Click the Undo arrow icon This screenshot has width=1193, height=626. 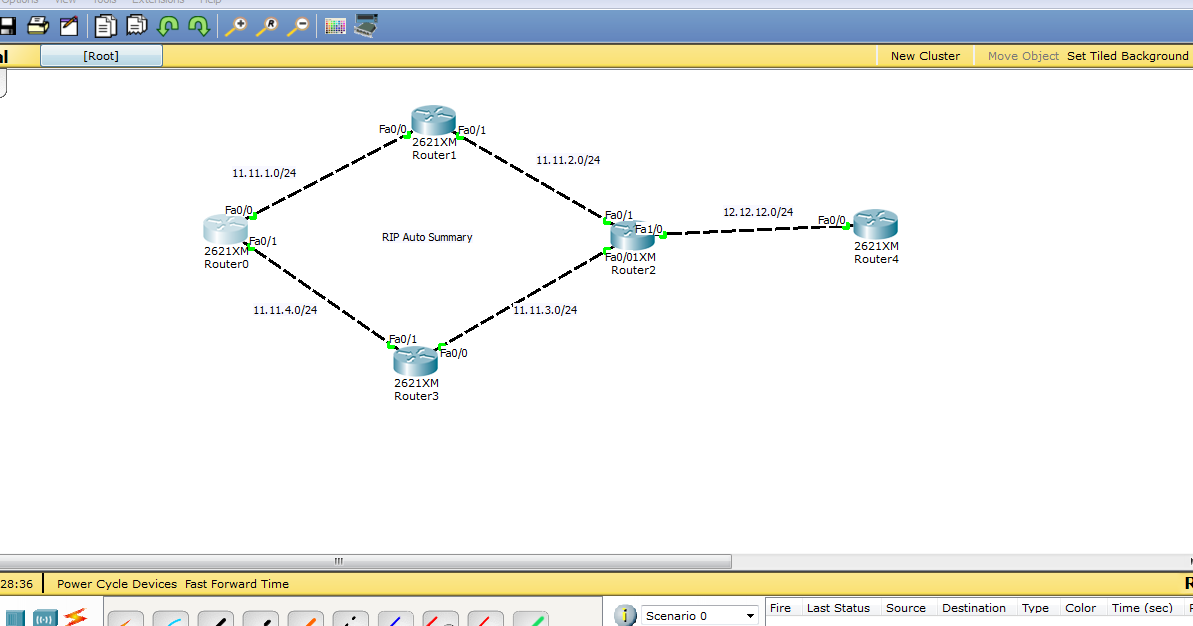coord(168,26)
